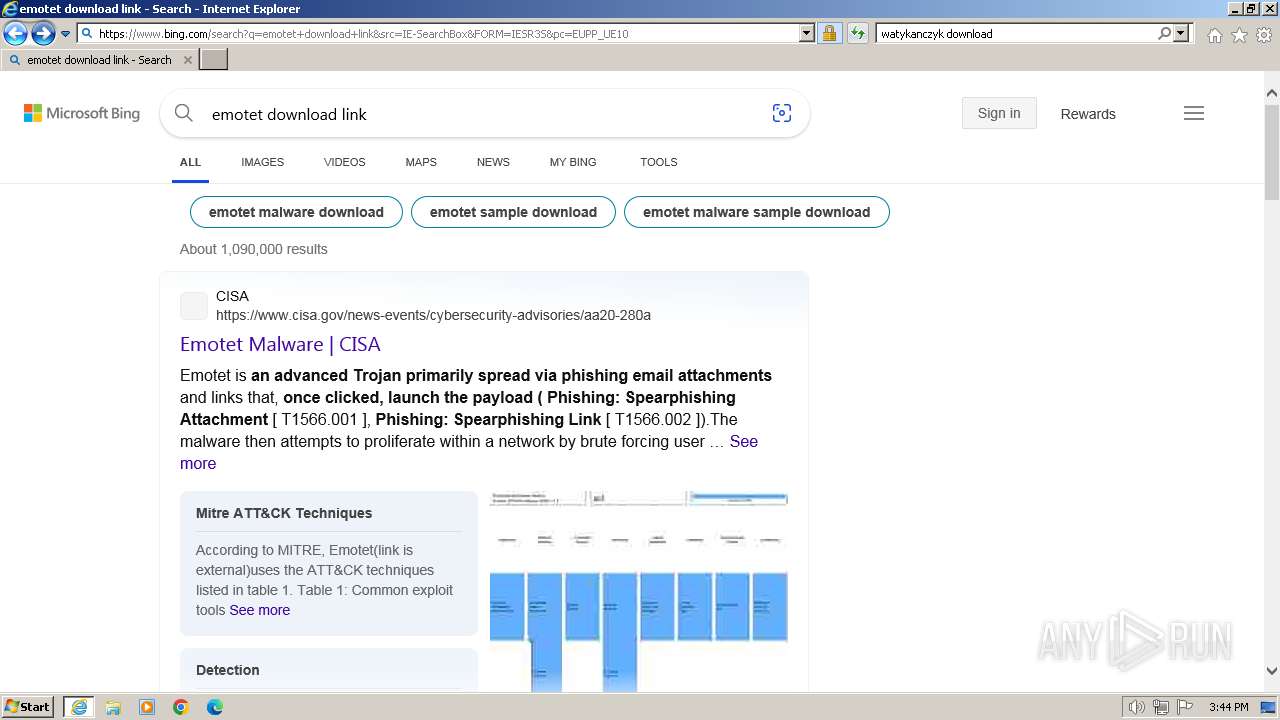Switch to the IMAGES tab
The height and width of the screenshot is (720, 1280).
point(262,162)
